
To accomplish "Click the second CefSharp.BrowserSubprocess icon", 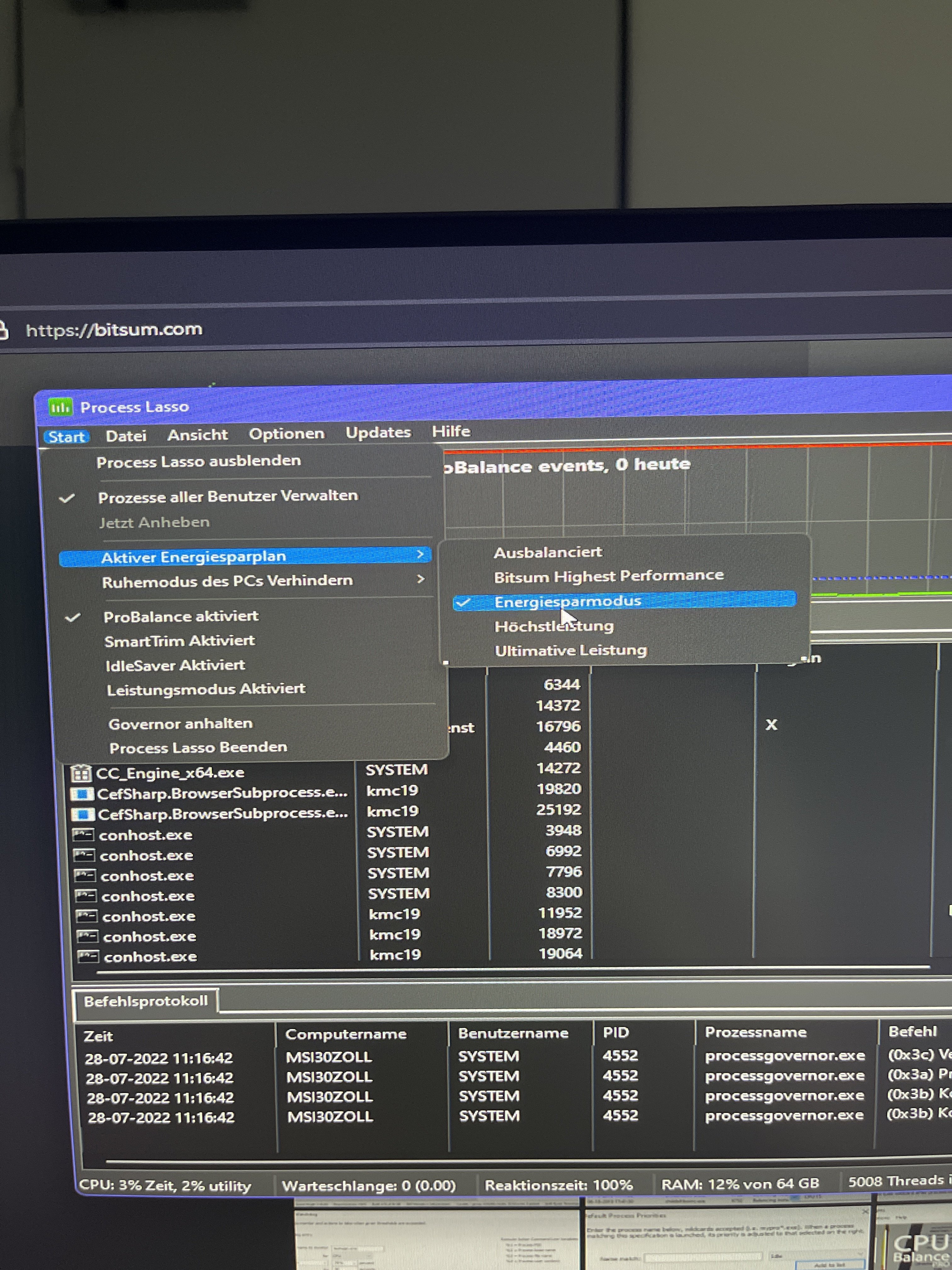I will click(x=82, y=815).
